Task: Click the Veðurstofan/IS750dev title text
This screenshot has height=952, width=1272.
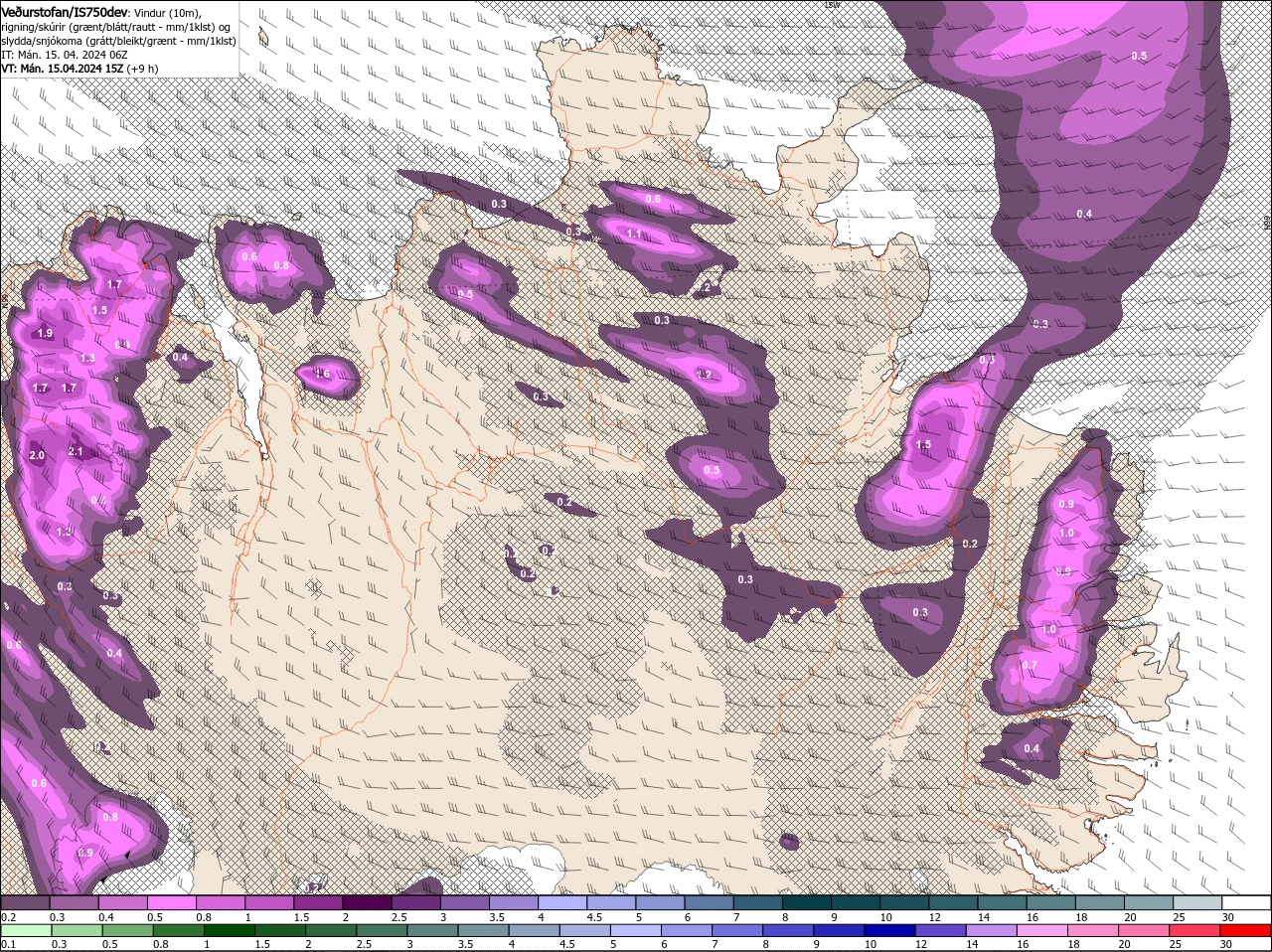Action: click(x=65, y=11)
